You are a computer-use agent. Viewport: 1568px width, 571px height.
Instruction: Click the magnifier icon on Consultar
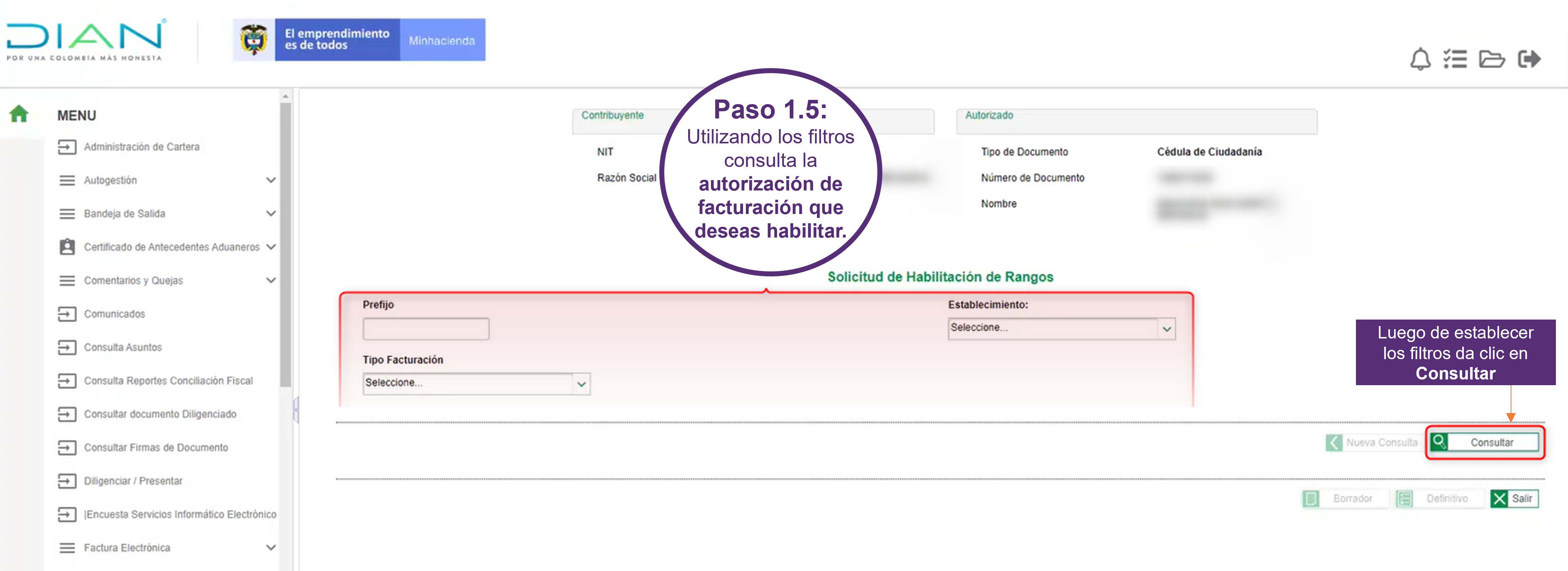pos(1439,442)
